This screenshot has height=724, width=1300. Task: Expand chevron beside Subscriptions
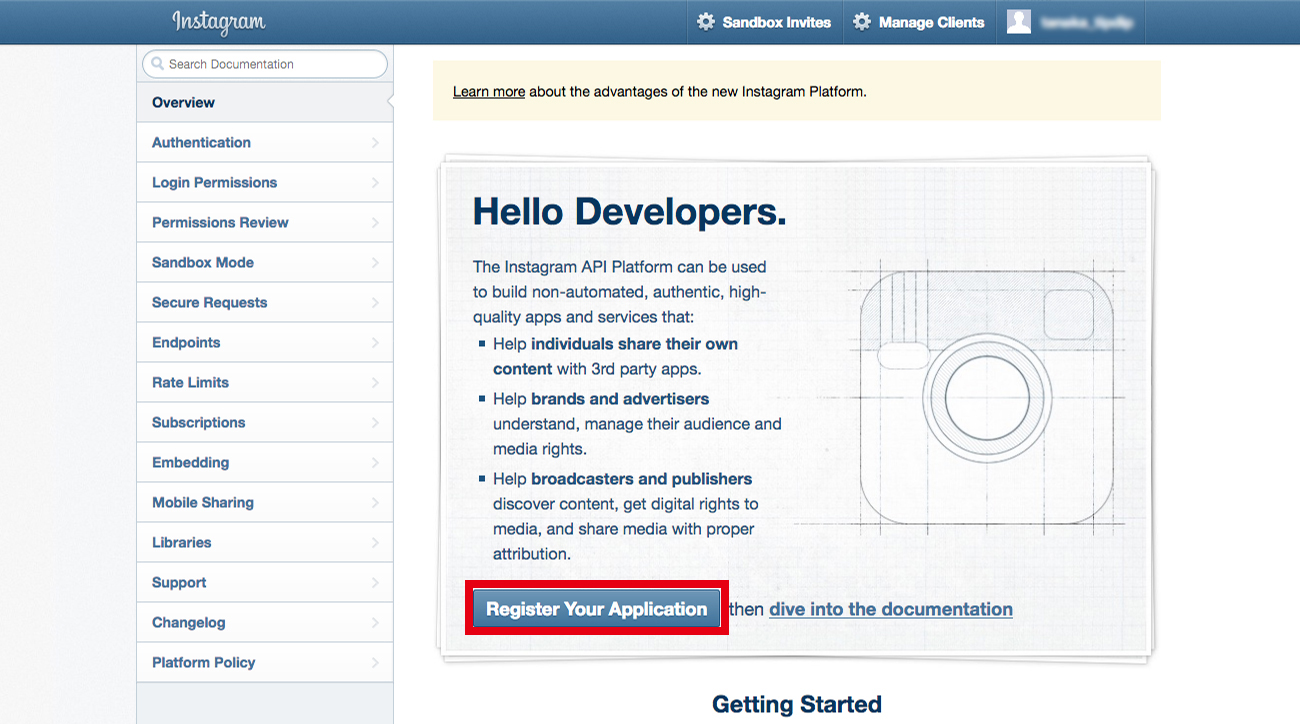pyautogui.click(x=375, y=422)
